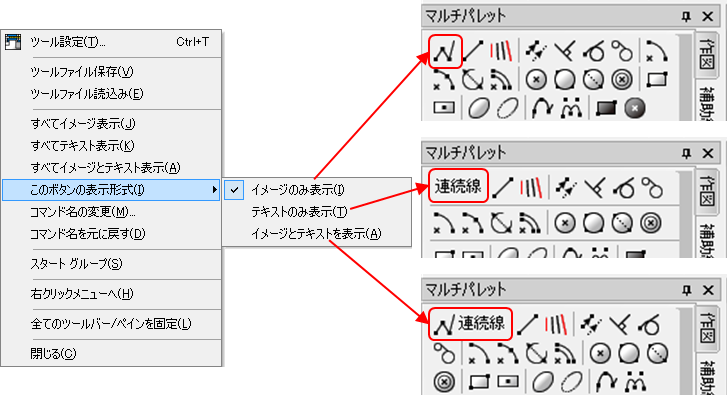Screen dimensions: 727x395
Task: Select the spline with points tool in the bottom palette
Action: (x=635, y=382)
